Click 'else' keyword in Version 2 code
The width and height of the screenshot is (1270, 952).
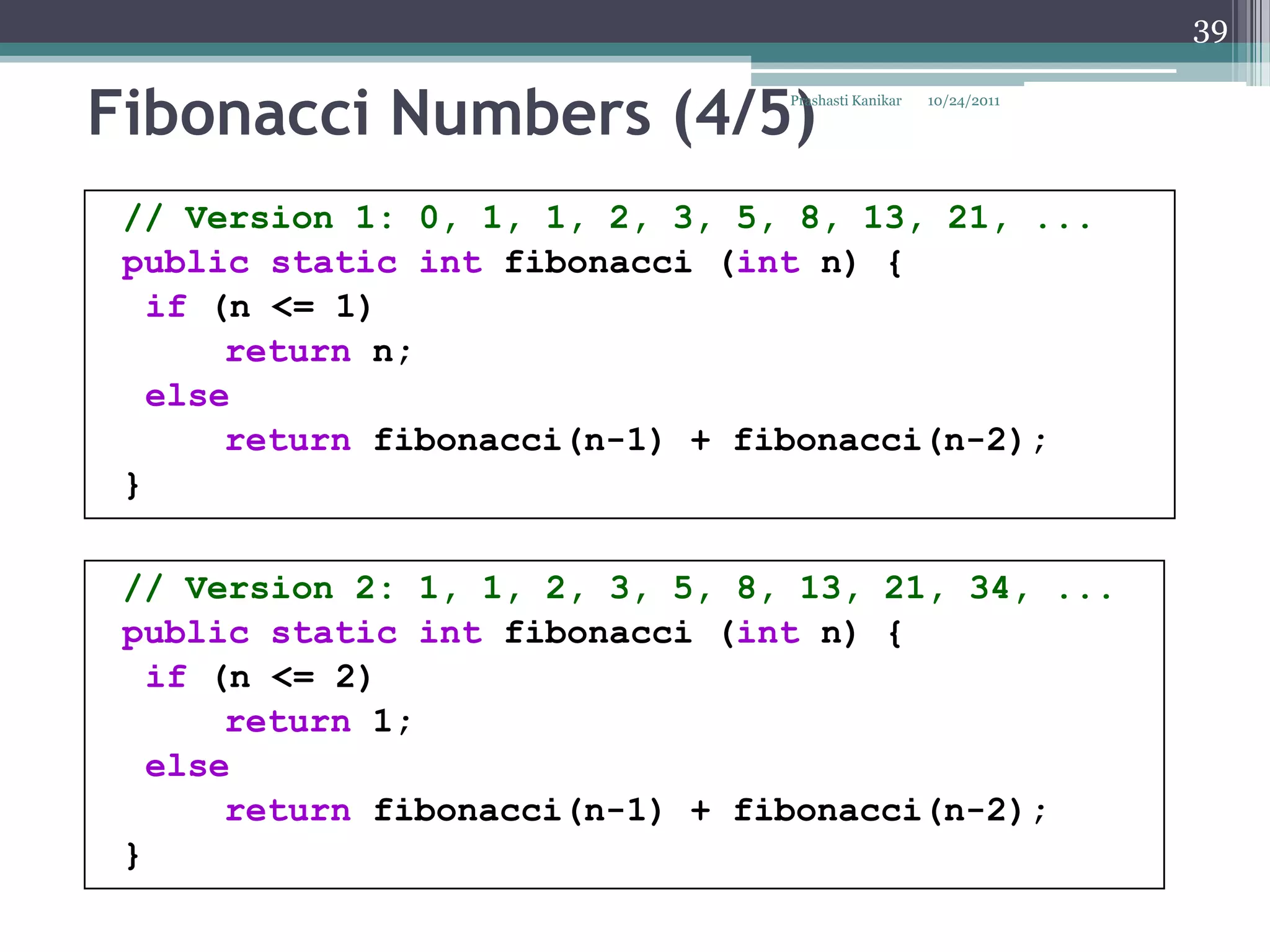click(x=187, y=766)
